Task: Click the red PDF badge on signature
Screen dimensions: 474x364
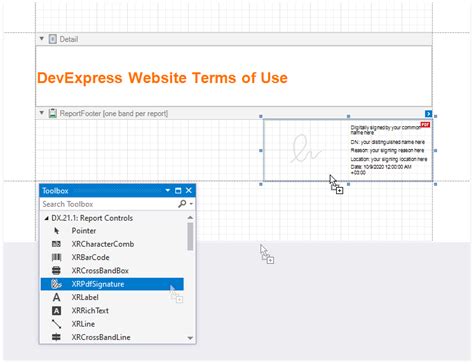Action: pos(425,125)
